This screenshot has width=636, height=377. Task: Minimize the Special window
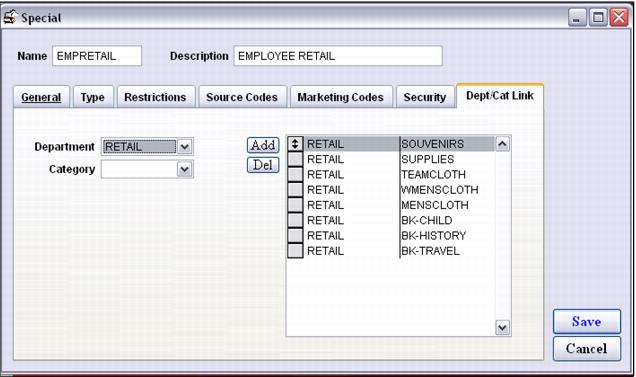coord(577,17)
